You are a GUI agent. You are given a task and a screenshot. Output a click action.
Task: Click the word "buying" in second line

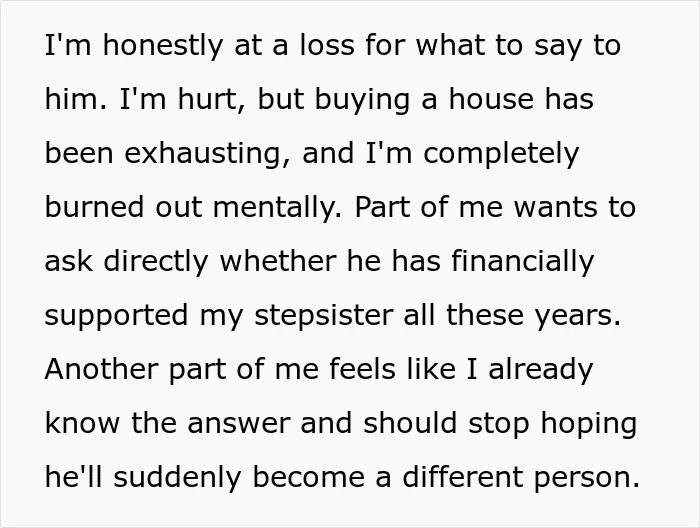point(362,100)
